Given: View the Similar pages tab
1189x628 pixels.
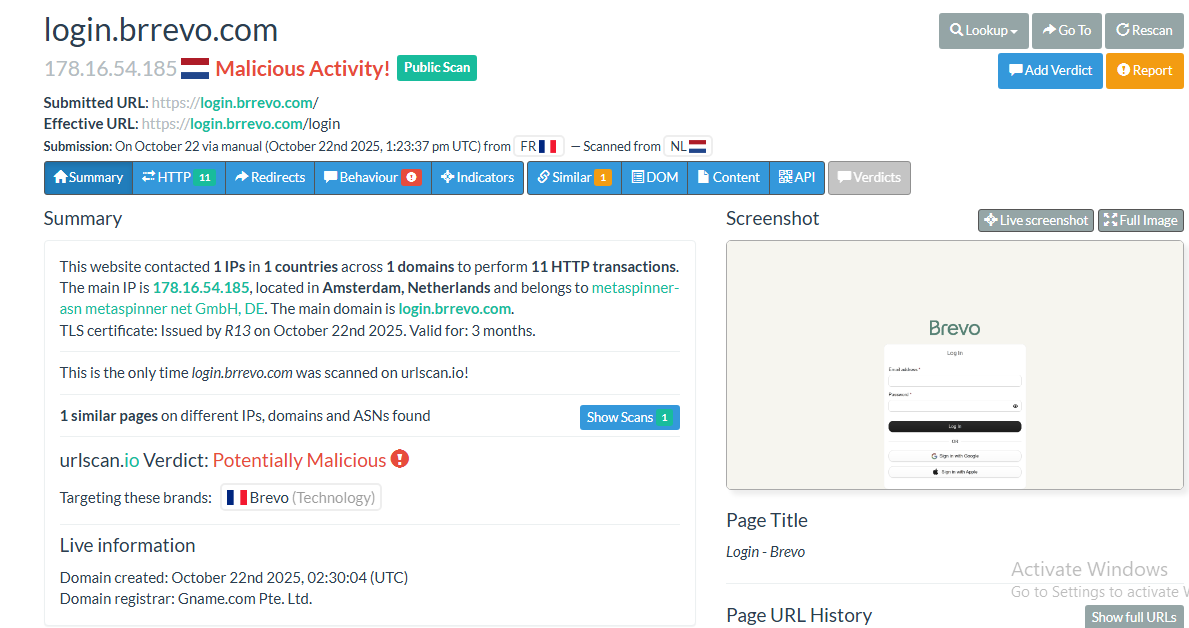Looking at the screenshot, I should tap(573, 178).
